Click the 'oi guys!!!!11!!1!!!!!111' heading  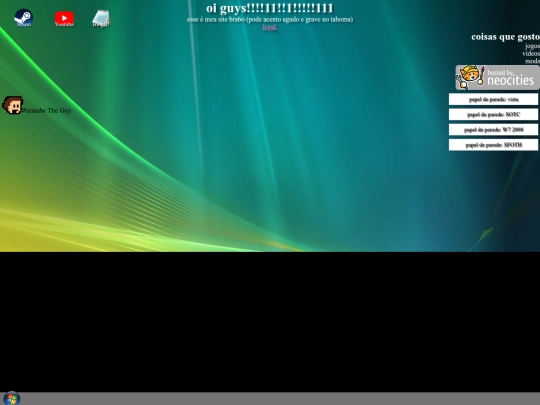[270, 8]
